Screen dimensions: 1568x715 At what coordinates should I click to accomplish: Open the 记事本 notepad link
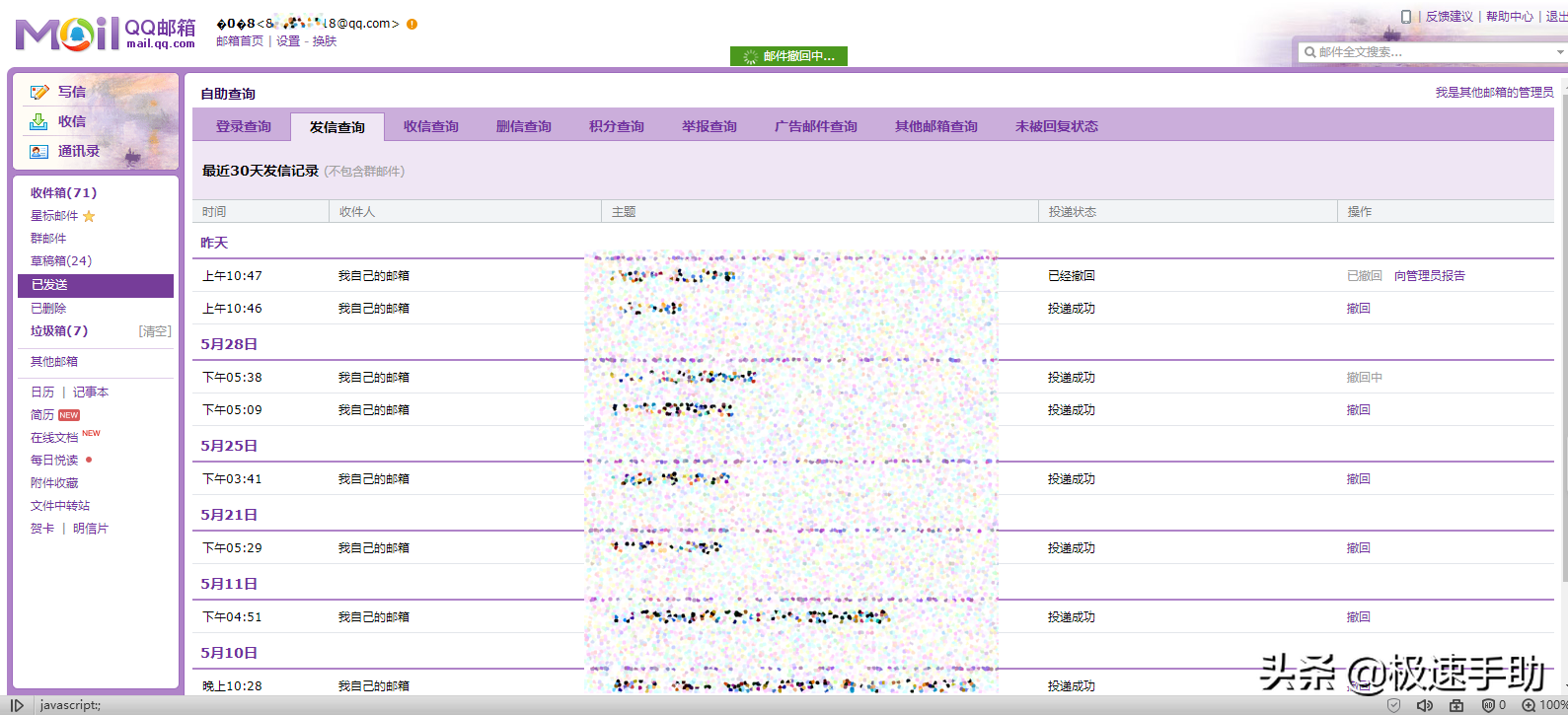click(x=91, y=393)
